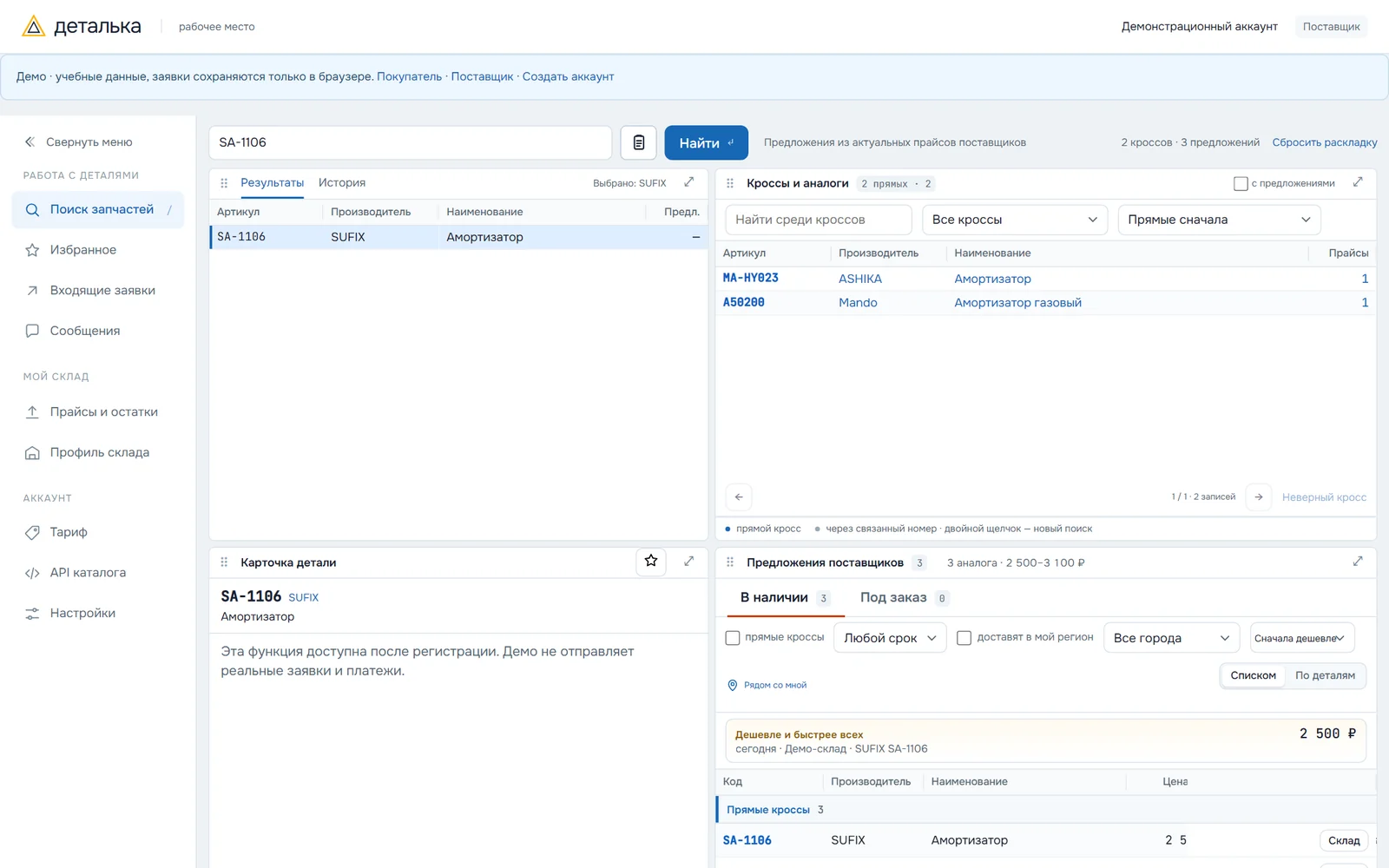The image size is (1389, 868).
Task: Enable the 'с предложениями' checkbox
Action: [1241, 183]
